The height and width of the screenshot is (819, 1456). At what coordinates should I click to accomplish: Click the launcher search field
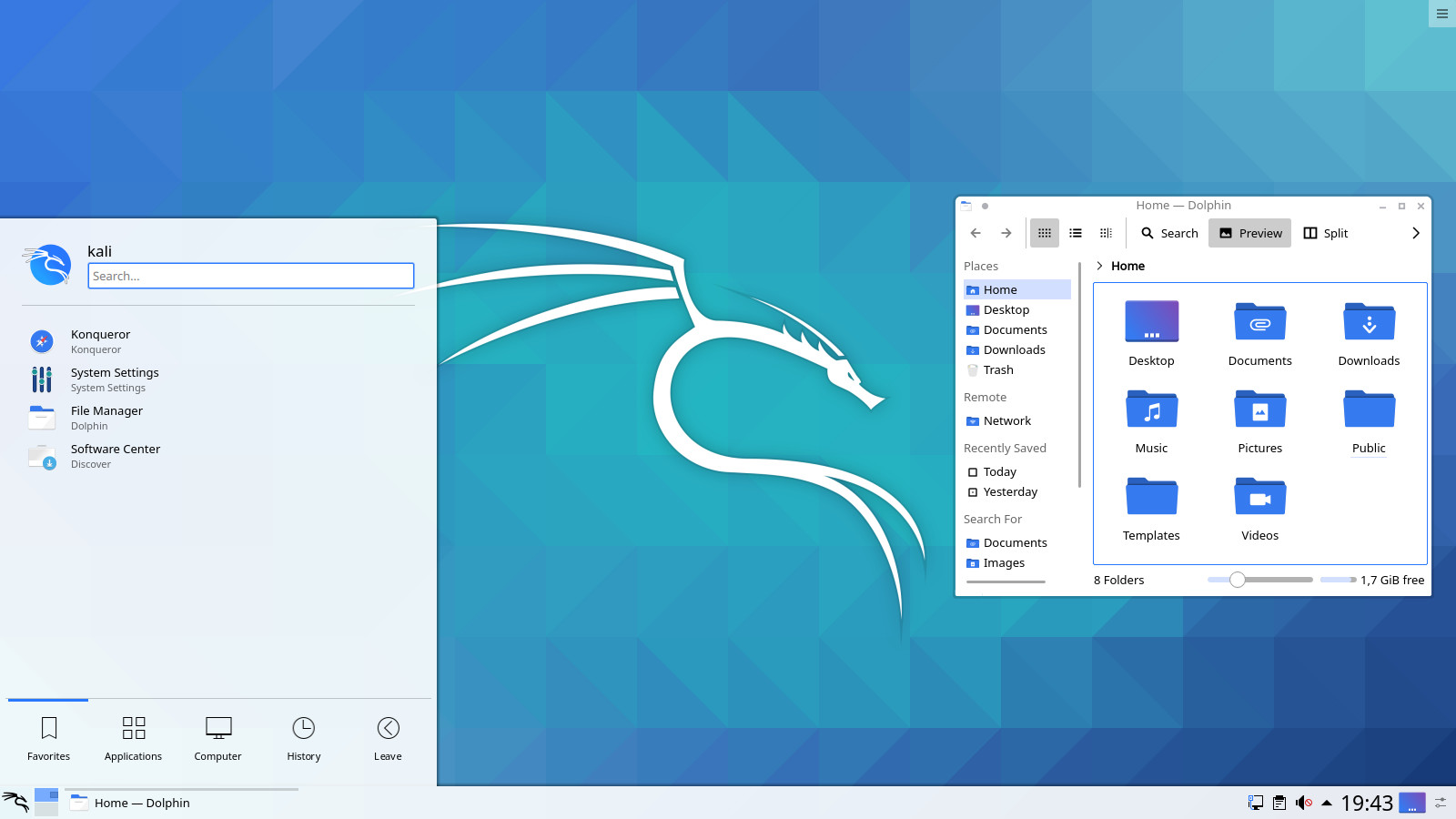click(251, 276)
